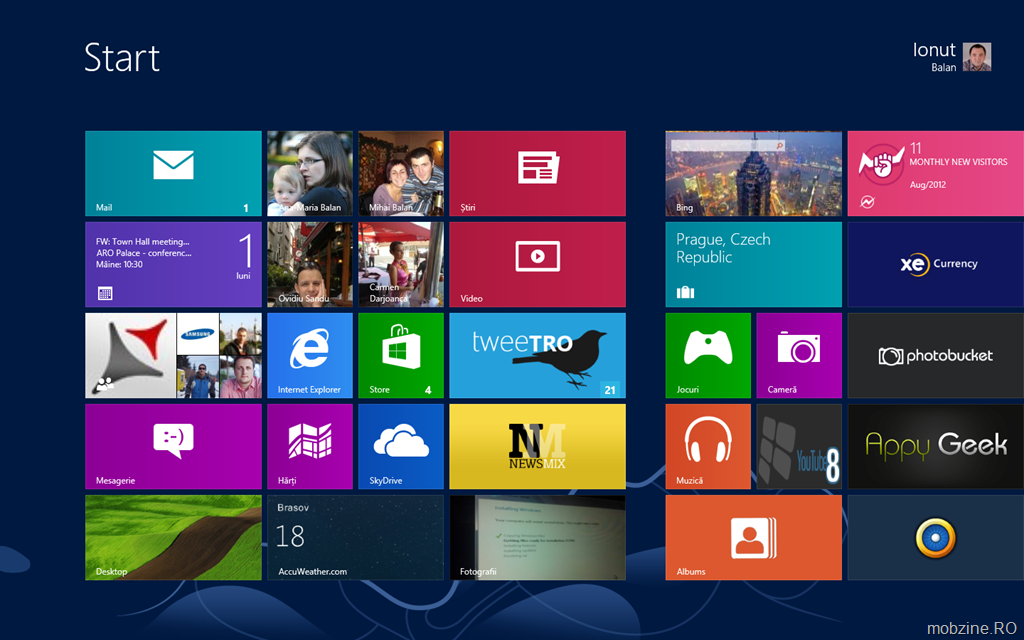1024x640 pixels.
Task: Launch the Video tile
Action: pos(537,264)
